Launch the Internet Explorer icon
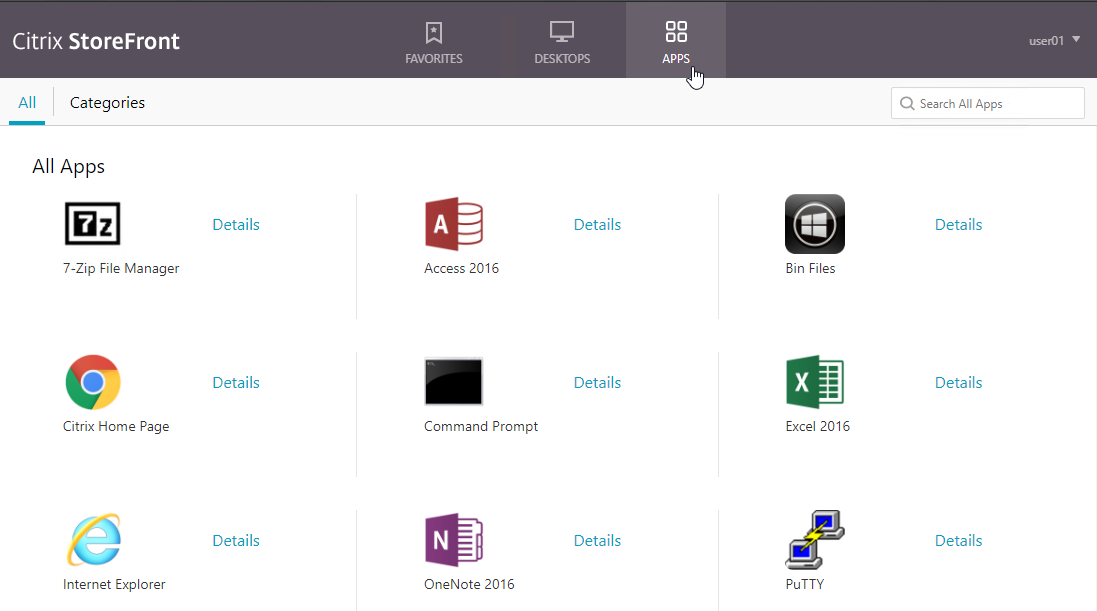The height and width of the screenshot is (611, 1097). click(94, 540)
